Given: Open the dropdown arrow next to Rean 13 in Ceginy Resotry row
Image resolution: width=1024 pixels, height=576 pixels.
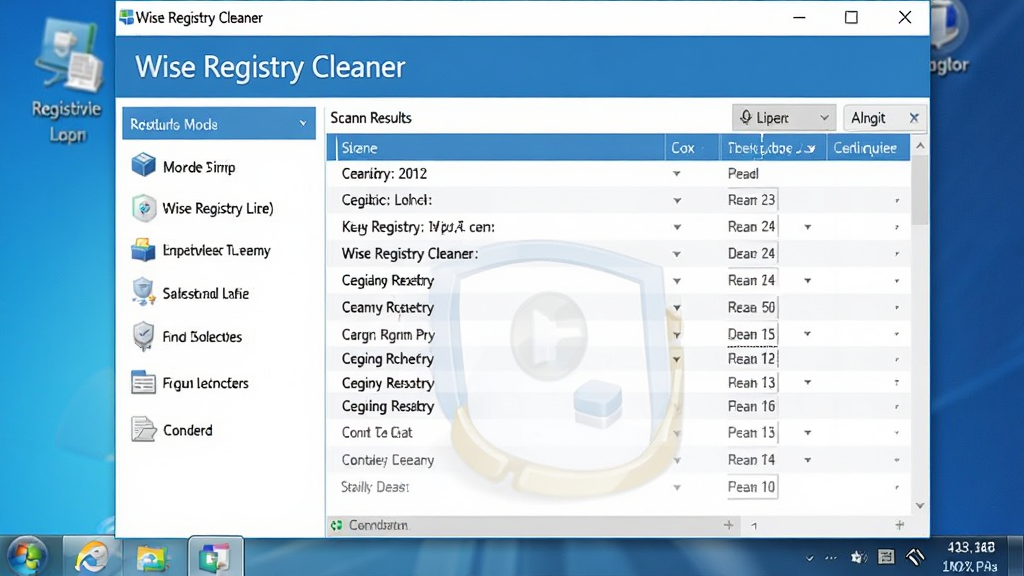Looking at the screenshot, I should click(x=808, y=383).
